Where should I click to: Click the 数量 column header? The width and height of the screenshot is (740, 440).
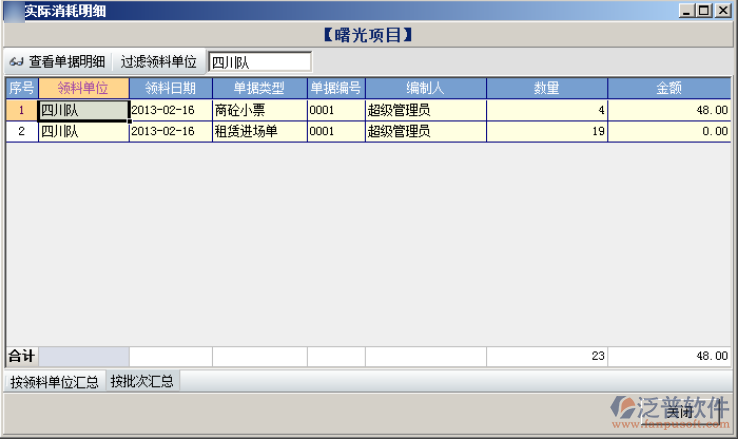[x=547, y=88]
